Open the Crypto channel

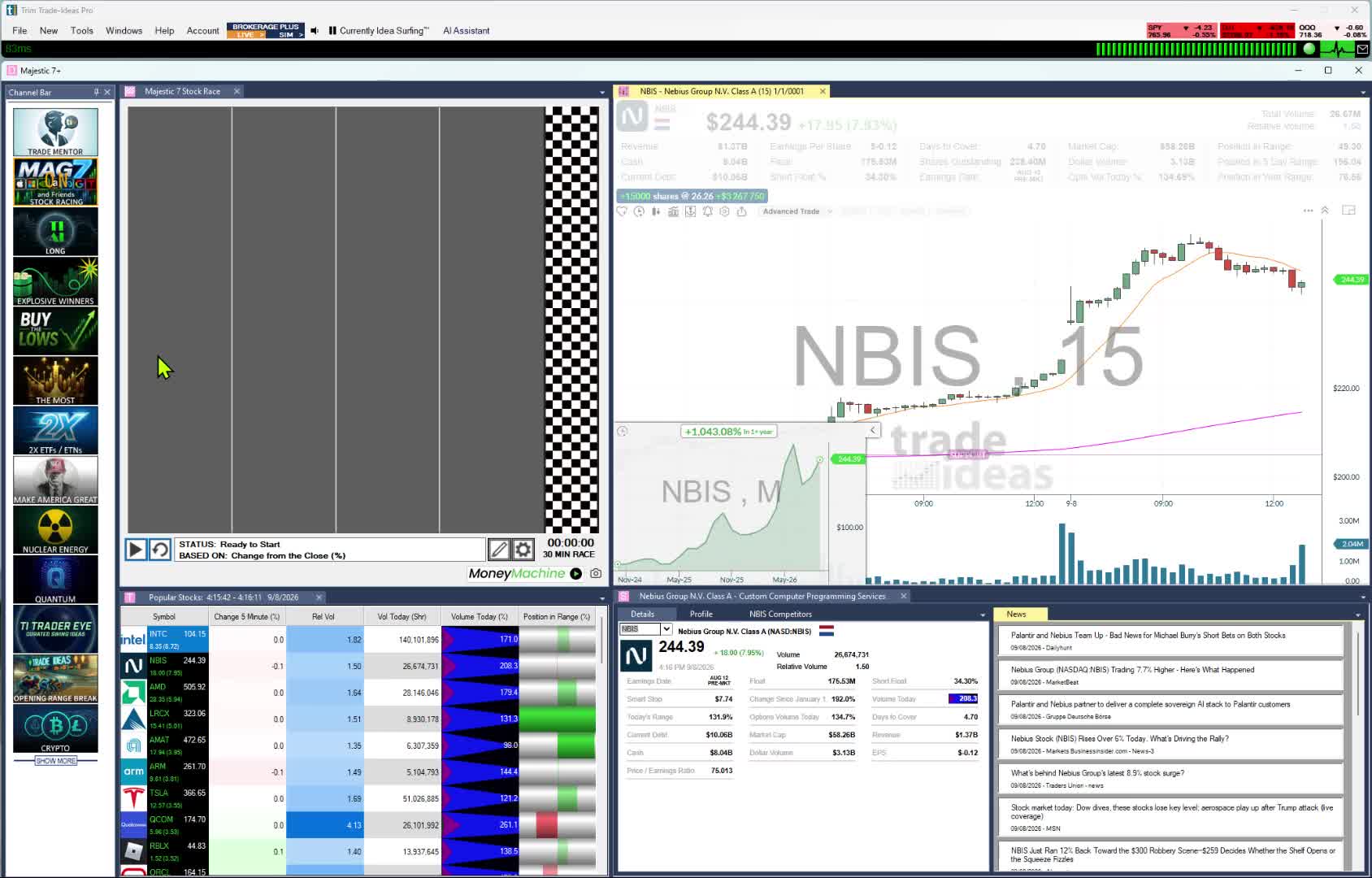coord(55,728)
